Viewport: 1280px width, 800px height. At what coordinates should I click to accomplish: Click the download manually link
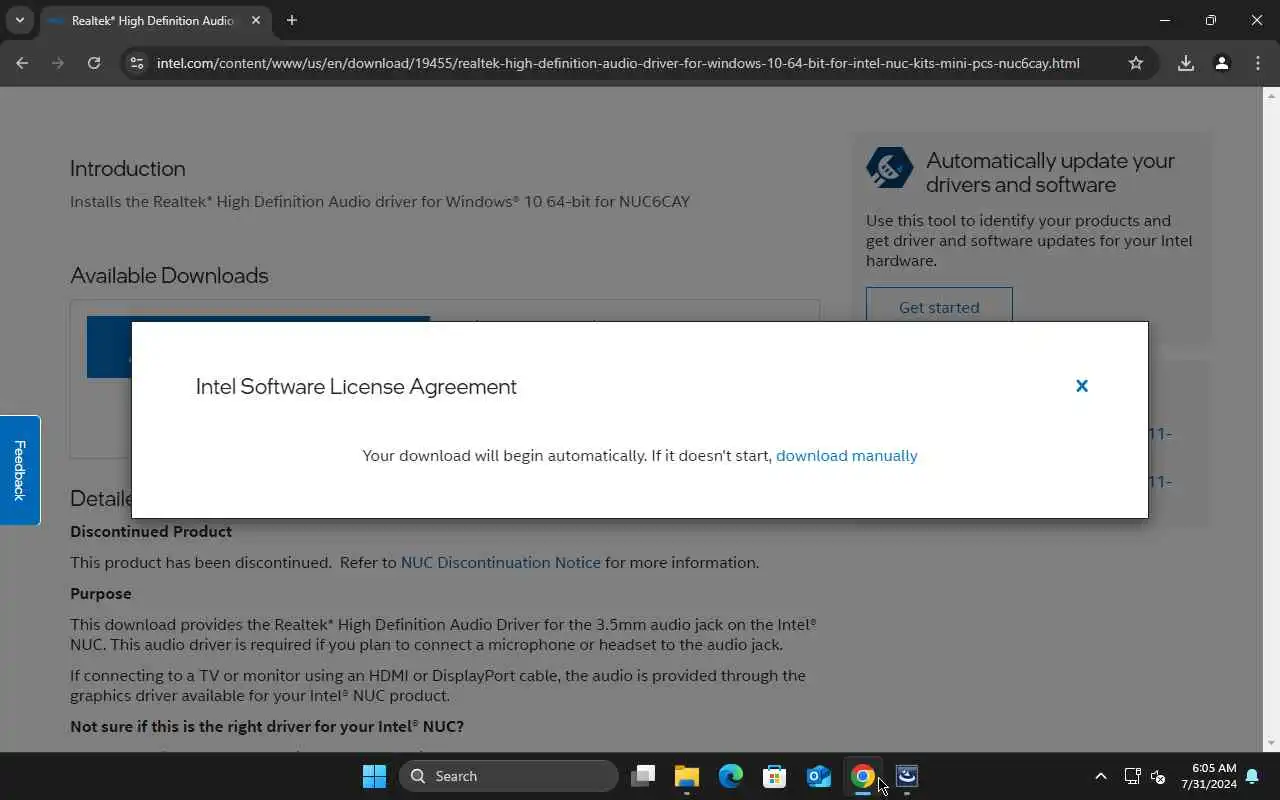[846, 455]
